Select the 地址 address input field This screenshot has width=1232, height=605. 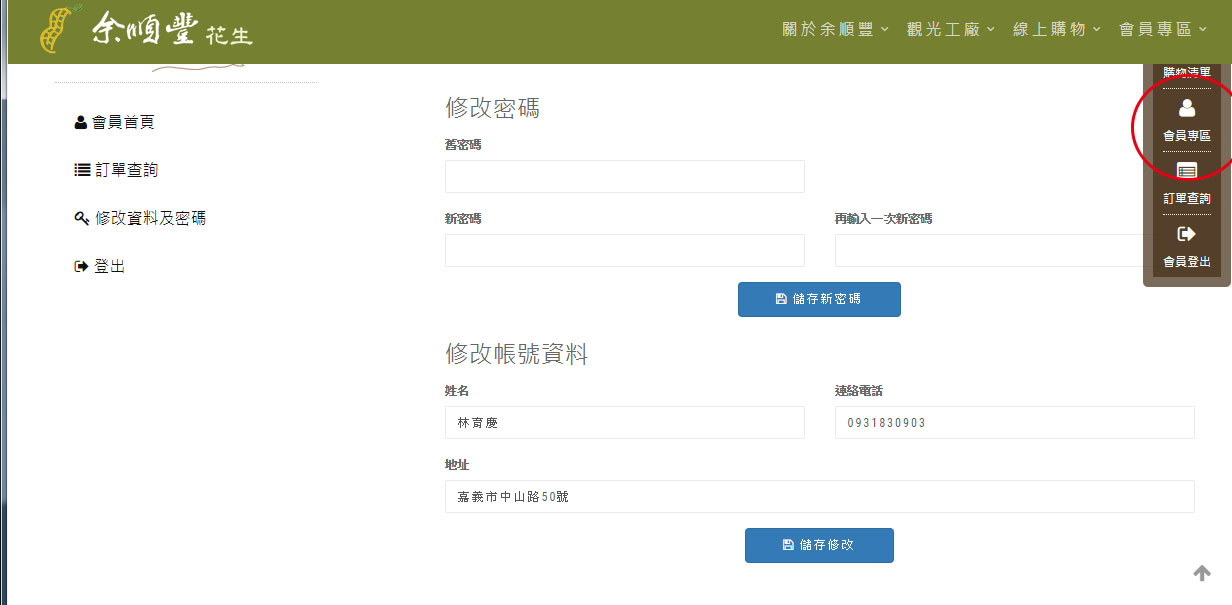point(819,497)
